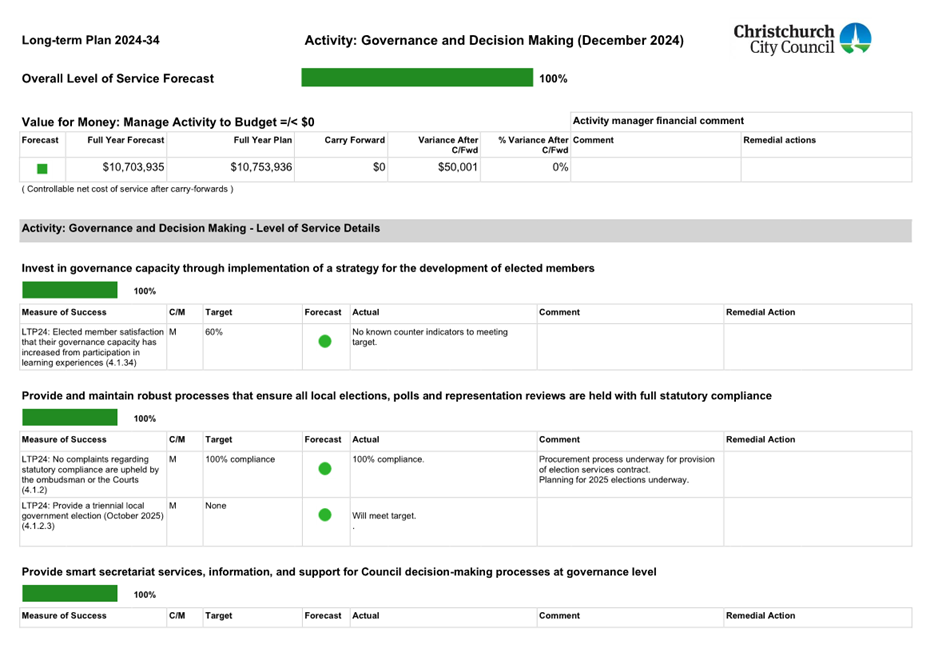Screen dimensions: 934x661
Task: Click the Long-term Plan 2024-34 heading
Action: [90, 41]
